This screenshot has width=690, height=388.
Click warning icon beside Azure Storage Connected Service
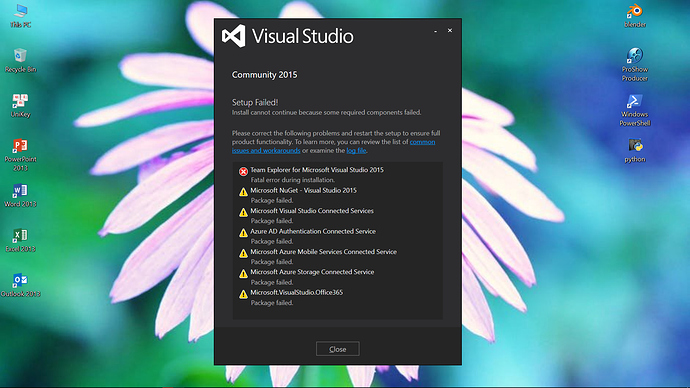coord(243,274)
